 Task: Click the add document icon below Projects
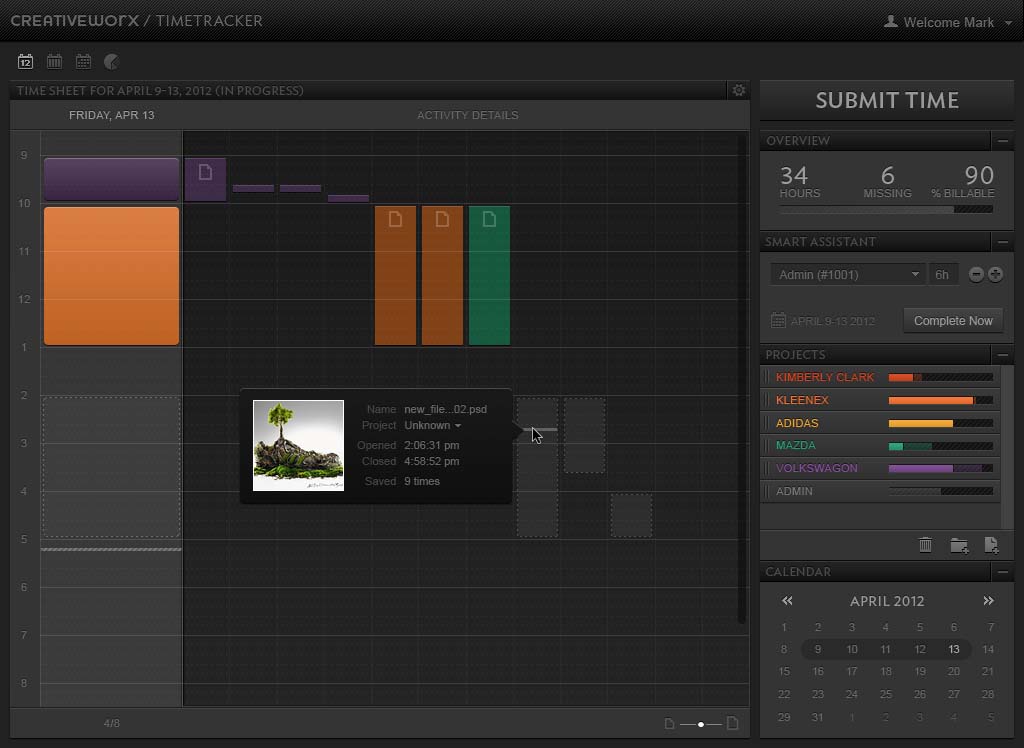pyautogui.click(x=991, y=545)
